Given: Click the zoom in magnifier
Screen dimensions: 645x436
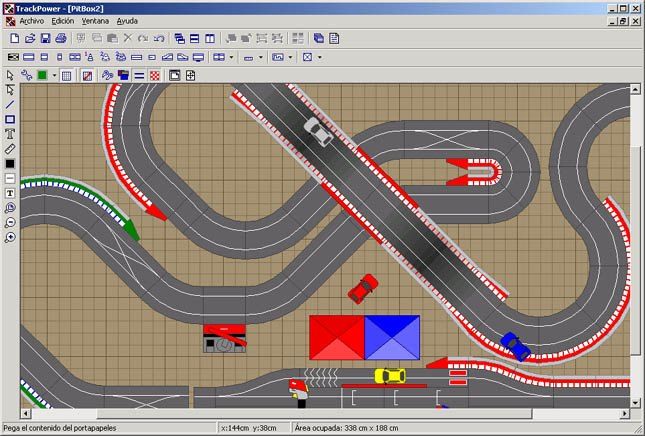Looking at the screenshot, I should click(10, 238).
